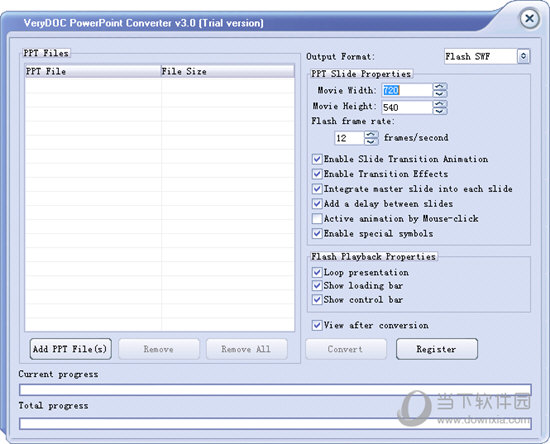Disable Loop presentation option
This screenshot has width=550, height=444.
coord(317,273)
